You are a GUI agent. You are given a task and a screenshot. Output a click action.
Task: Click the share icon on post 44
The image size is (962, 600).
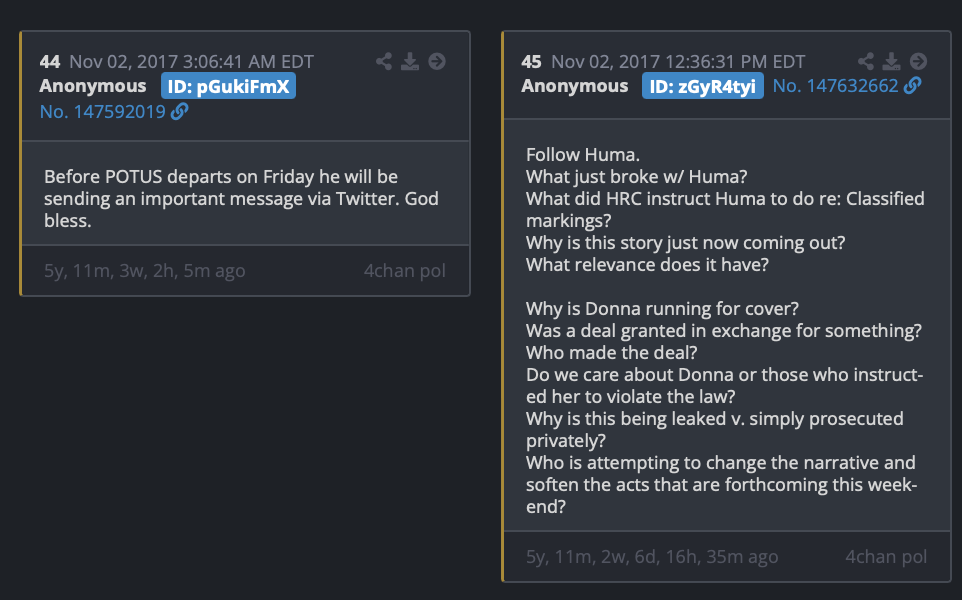click(384, 62)
